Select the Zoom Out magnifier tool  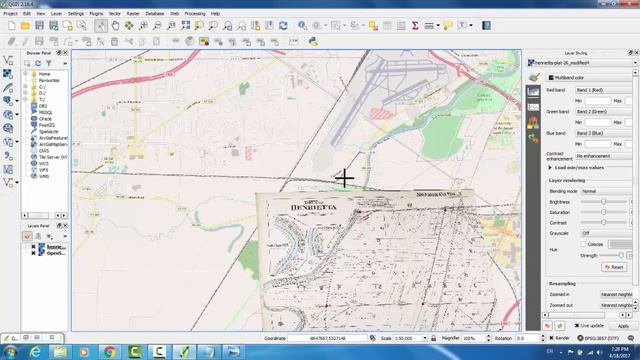click(x=157, y=26)
